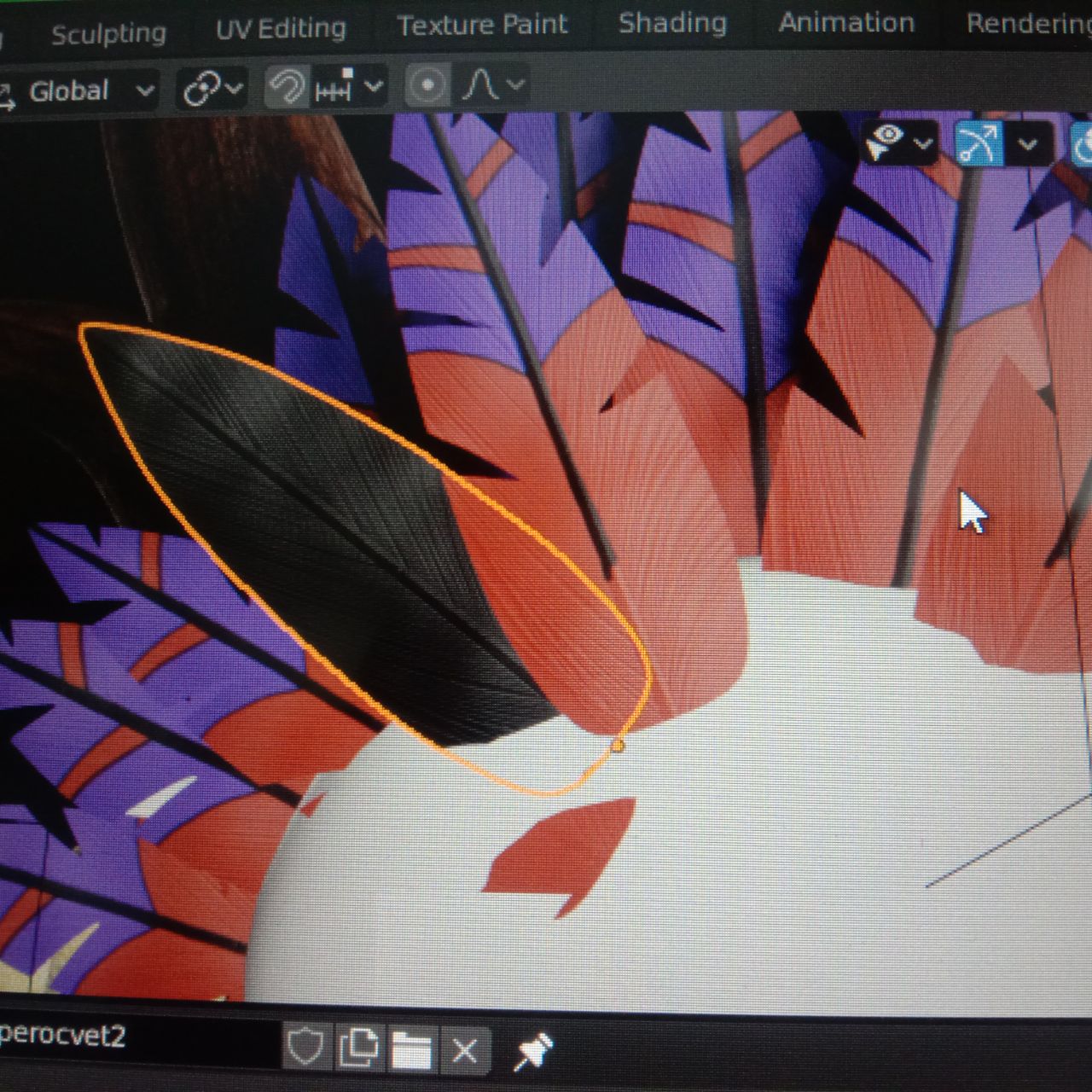The image size is (1092, 1092).
Task: Click the object types visibility eye icon
Action: 886,142
